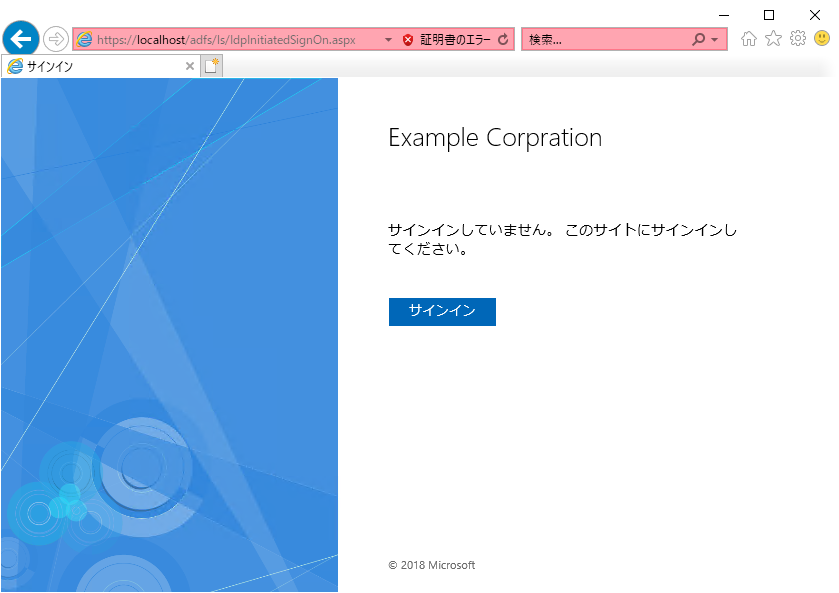Click the smiley feedback icon
839x593 pixels.
coord(822,38)
